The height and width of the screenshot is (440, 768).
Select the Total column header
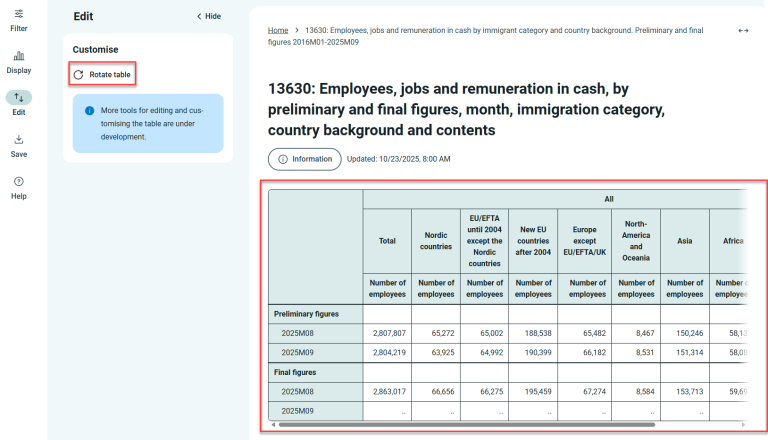point(387,240)
